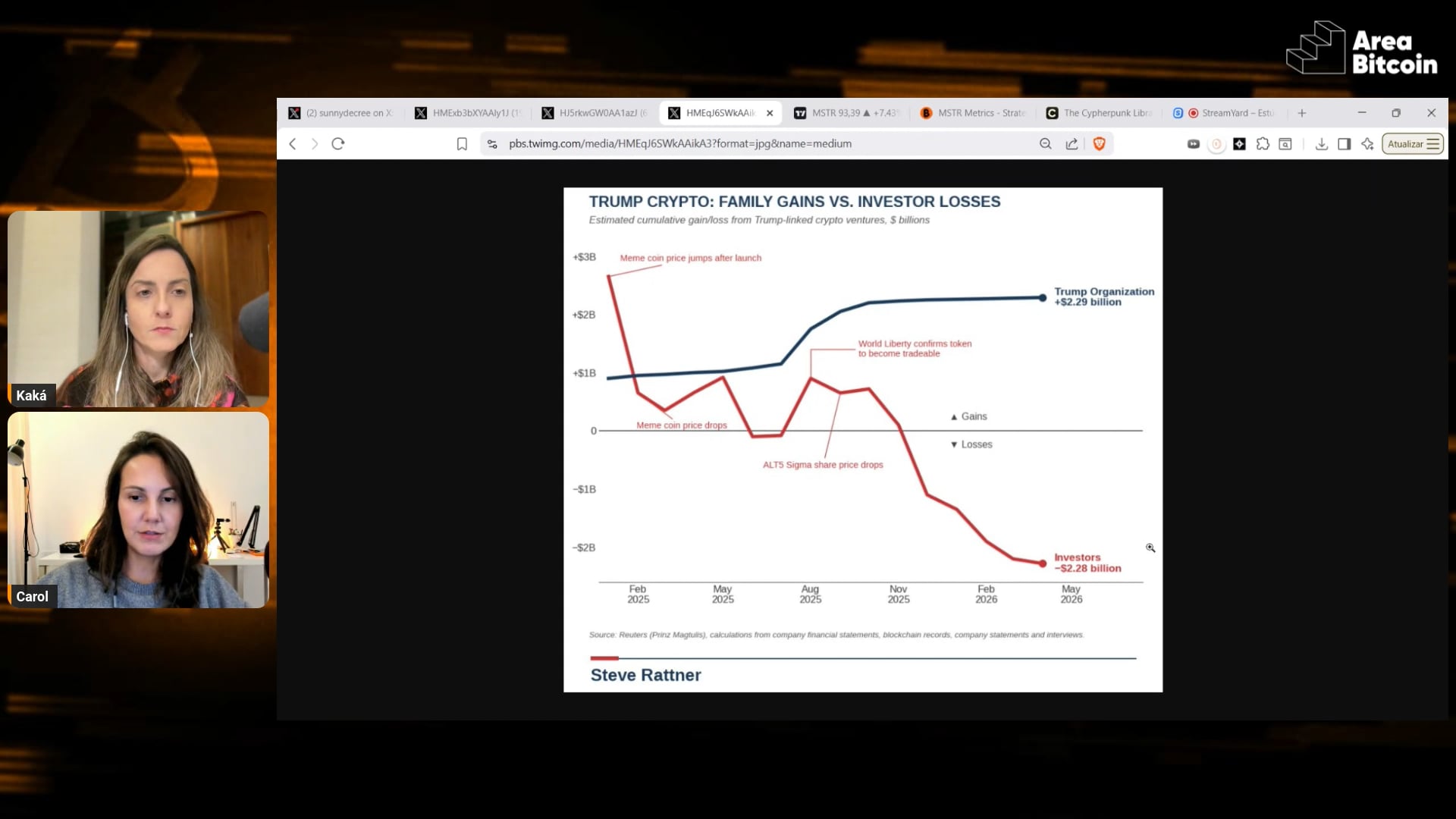Click 'ALT5 Sigma share price drops' annotation
Screen dimensions: 1456x819
pyautogui.click(x=823, y=465)
